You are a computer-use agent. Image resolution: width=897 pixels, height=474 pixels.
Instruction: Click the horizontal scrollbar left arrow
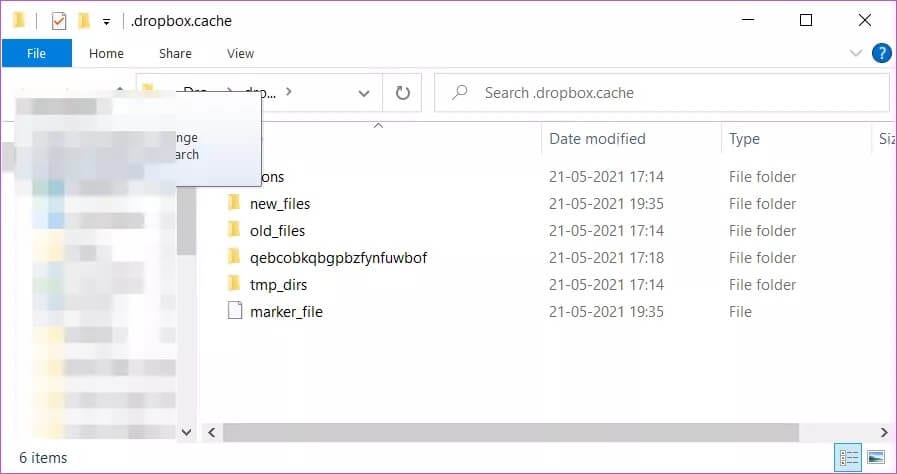[x=212, y=433]
